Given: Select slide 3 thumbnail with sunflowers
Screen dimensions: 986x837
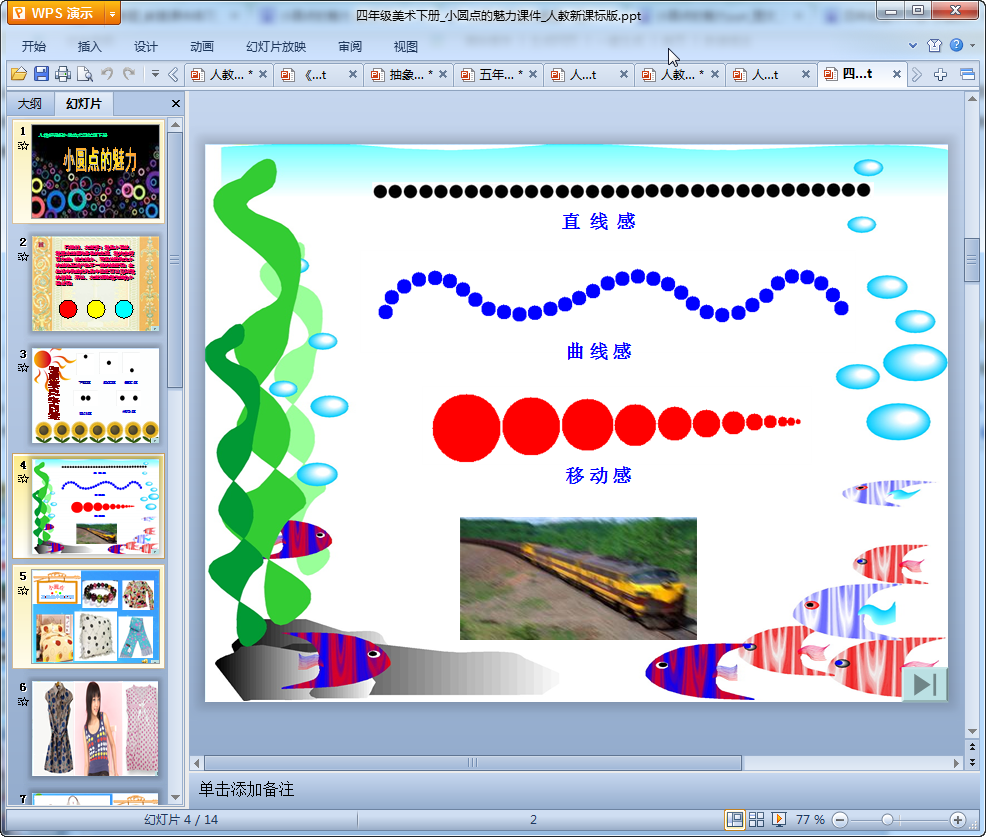Looking at the screenshot, I should coord(96,396).
